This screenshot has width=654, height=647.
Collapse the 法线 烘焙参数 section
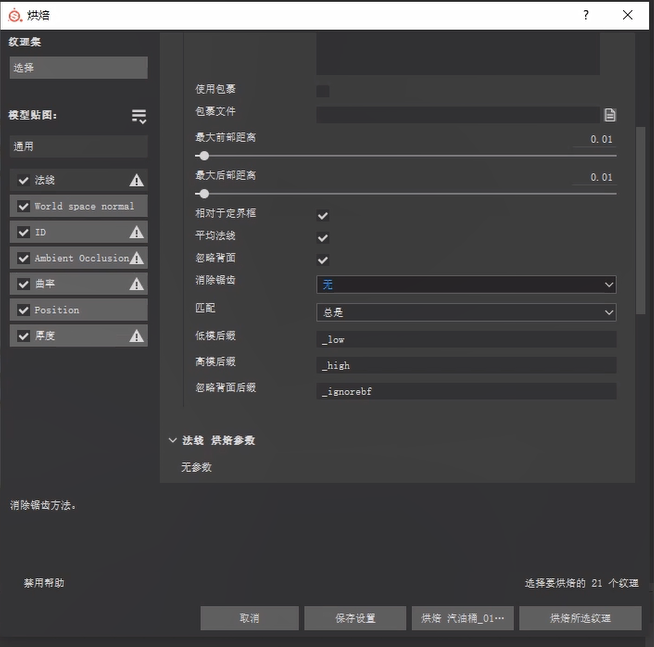[173, 440]
